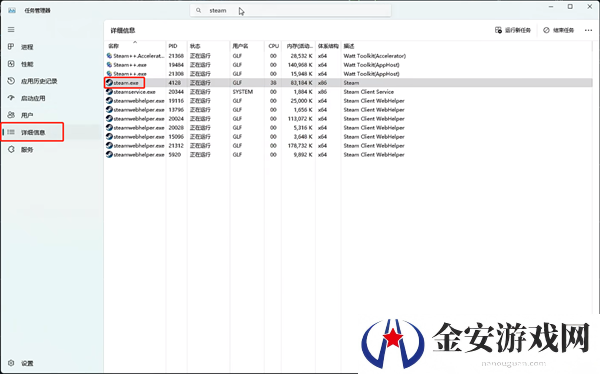The image size is (600, 374).
Task: Sort by the 状态 (Status) column header
Action: pyautogui.click(x=195, y=46)
